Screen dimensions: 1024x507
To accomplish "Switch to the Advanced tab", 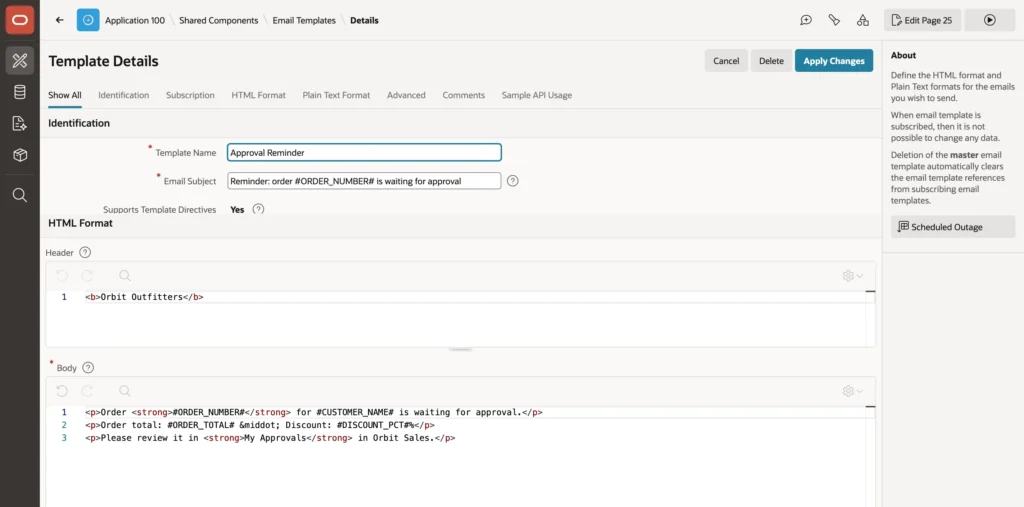I will (406, 95).
